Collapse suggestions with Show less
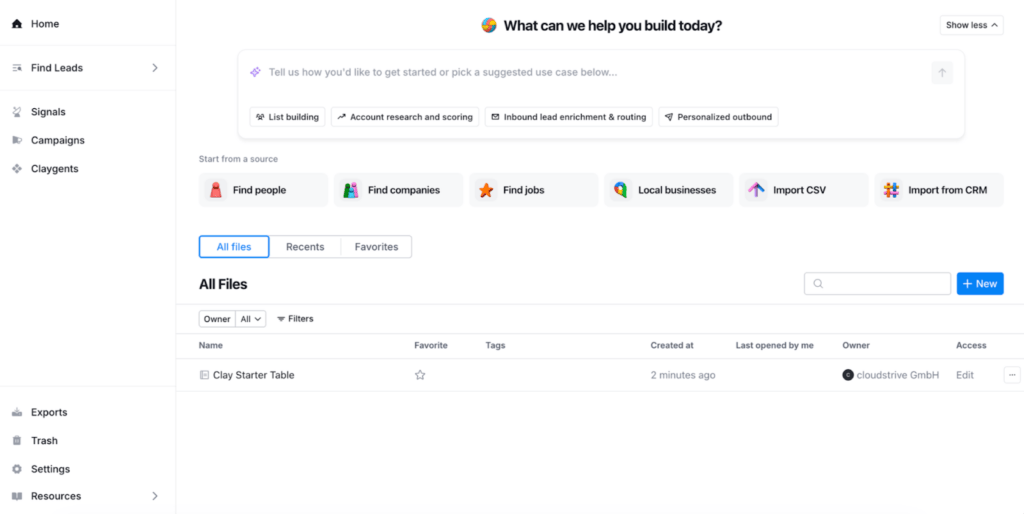The image size is (1024, 514). pyautogui.click(x=971, y=25)
